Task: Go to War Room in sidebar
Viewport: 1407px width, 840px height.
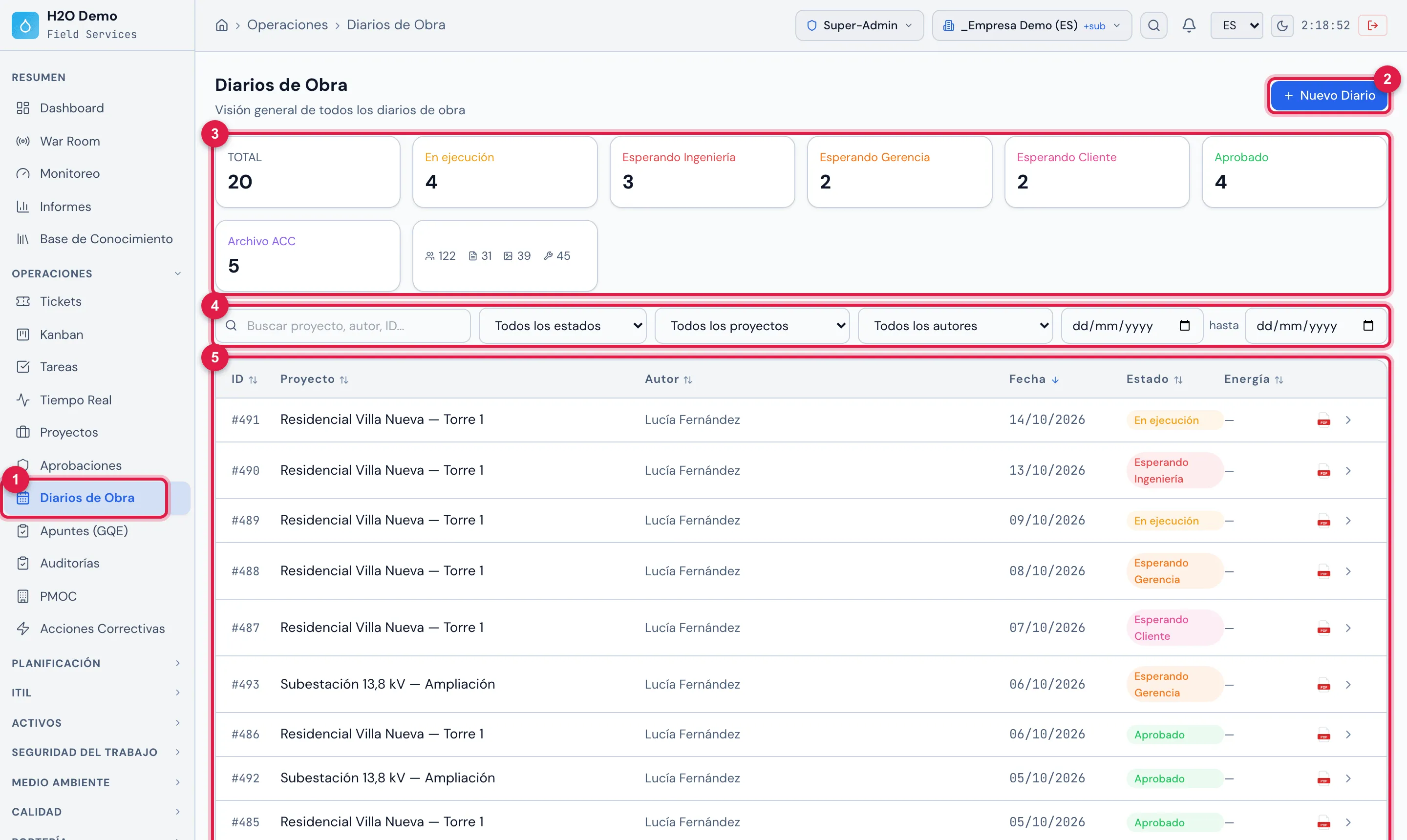Action: coord(70,142)
